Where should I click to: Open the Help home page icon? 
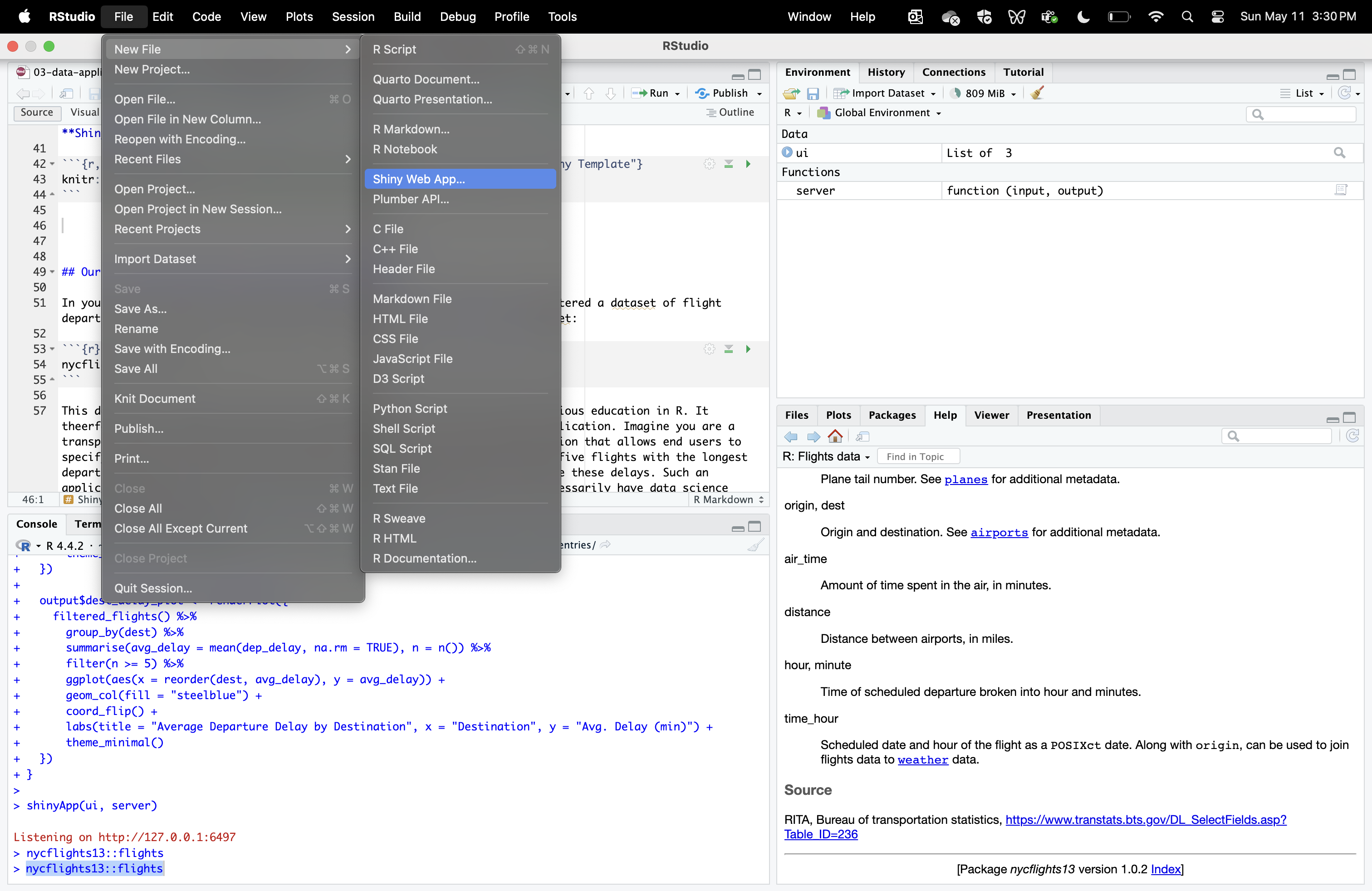click(835, 436)
